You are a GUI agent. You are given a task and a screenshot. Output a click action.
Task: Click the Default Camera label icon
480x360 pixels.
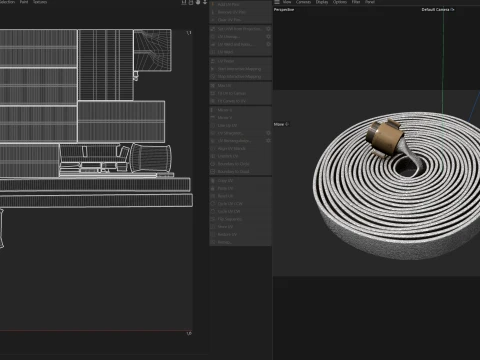(453, 10)
